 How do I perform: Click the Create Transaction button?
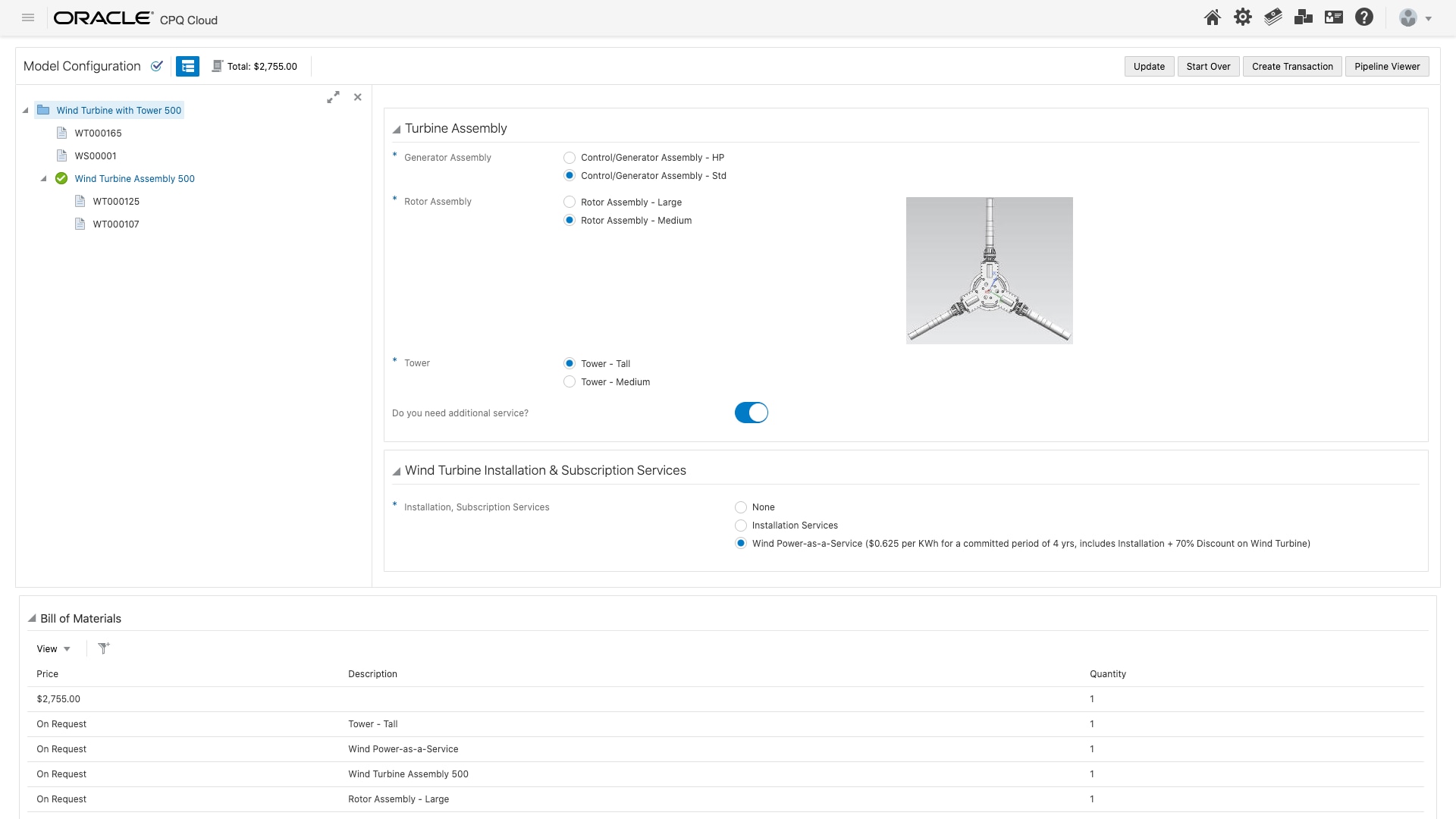(x=1292, y=66)
